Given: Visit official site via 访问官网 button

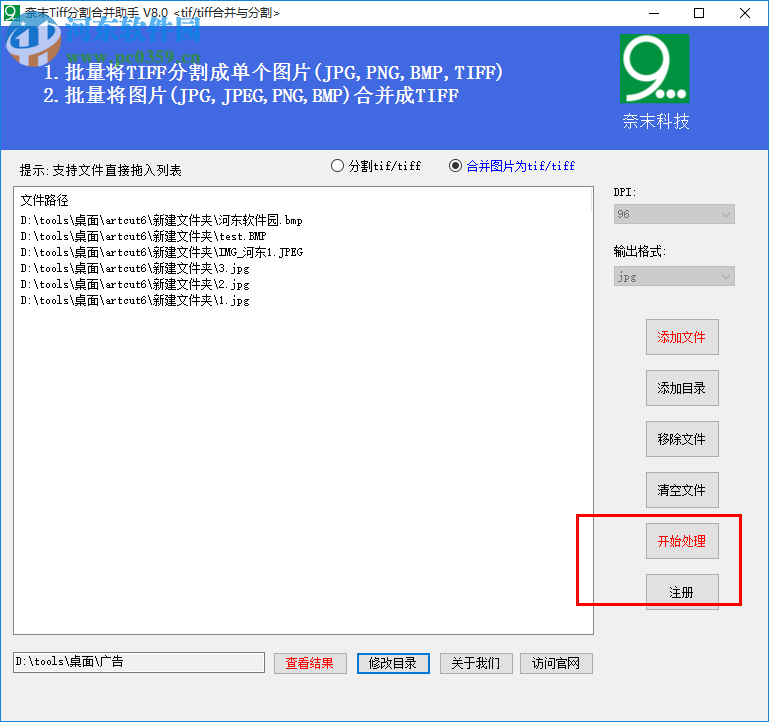Looking at the screenshot, I should point(556,663).
